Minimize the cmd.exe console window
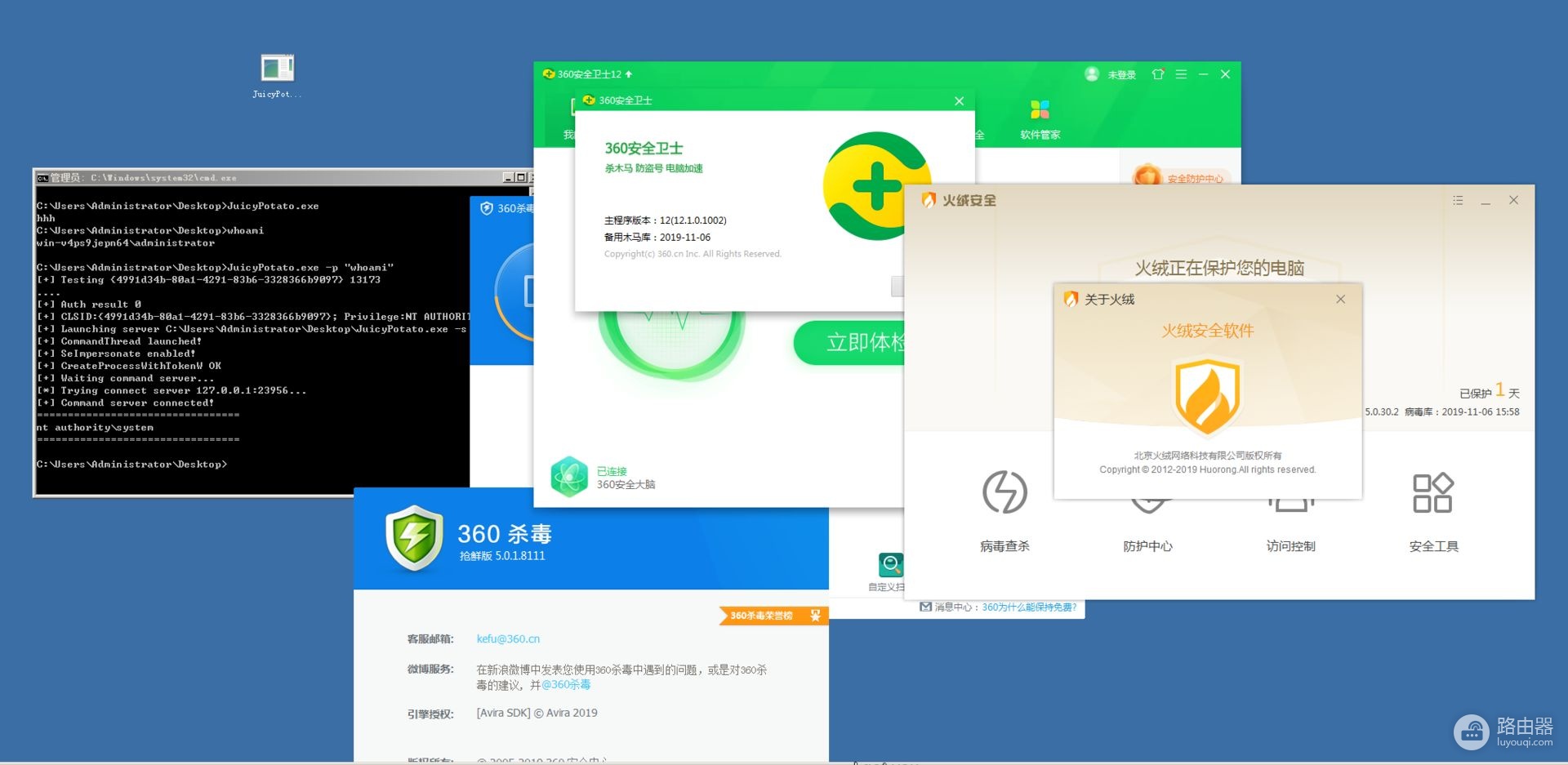 pos(509,177)
